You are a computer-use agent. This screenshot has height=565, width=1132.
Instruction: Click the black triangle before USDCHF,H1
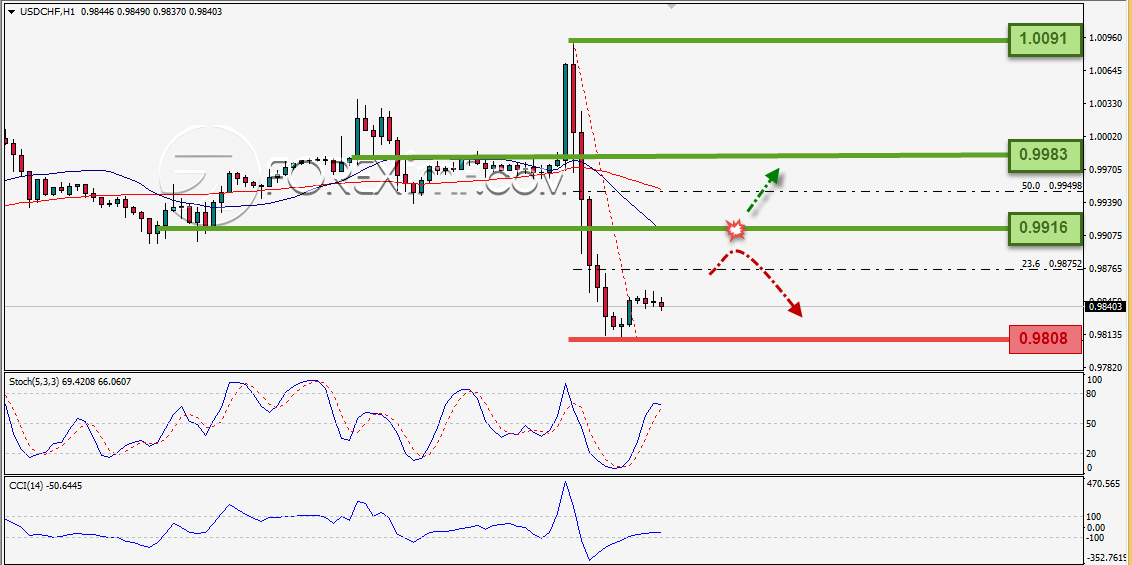[x=11, y=12]
